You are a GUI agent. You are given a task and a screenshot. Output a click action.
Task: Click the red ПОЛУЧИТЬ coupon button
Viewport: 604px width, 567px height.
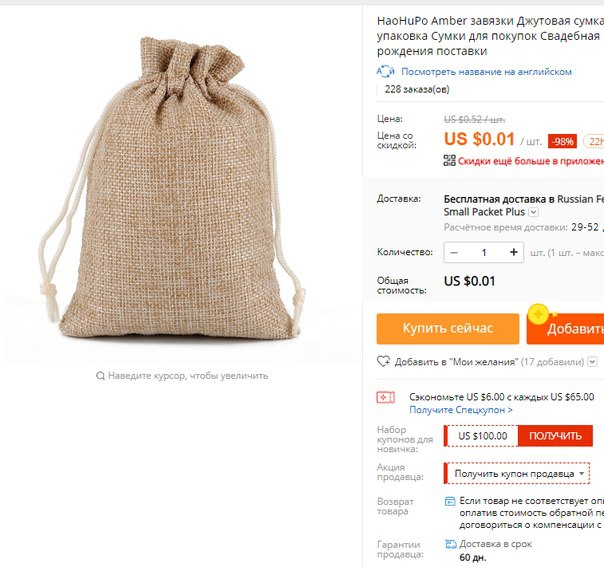tap(555, 436)
